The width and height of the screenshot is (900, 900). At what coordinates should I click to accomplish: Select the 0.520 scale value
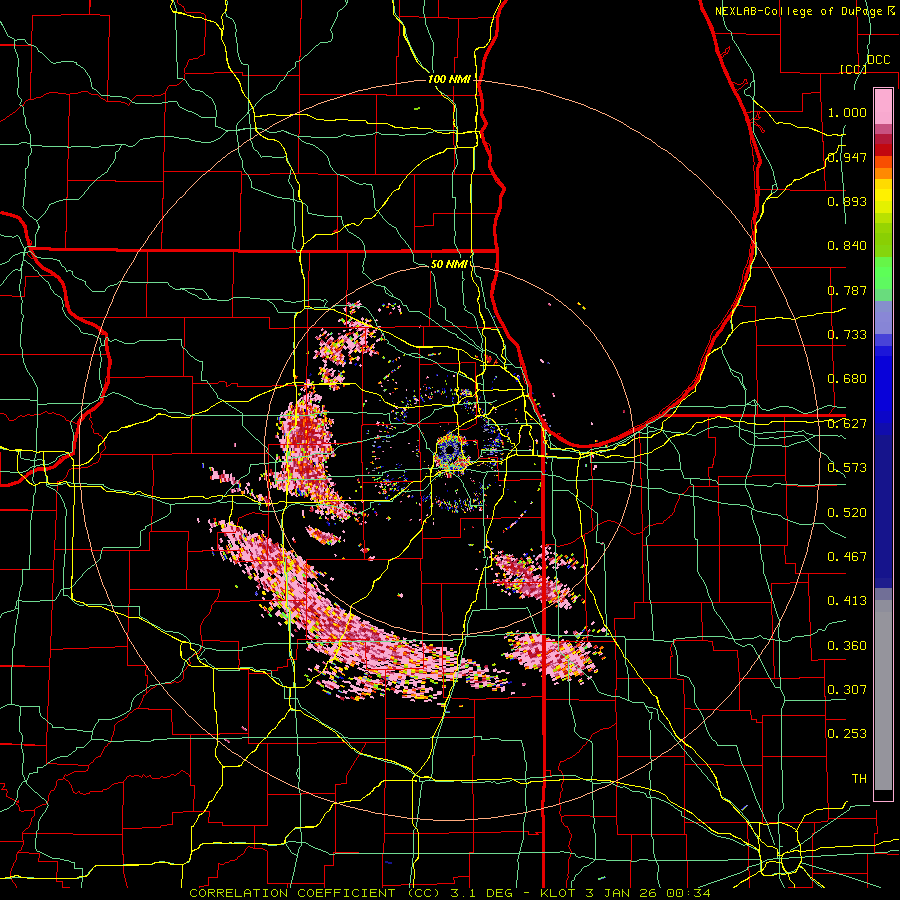click(847, 512)
